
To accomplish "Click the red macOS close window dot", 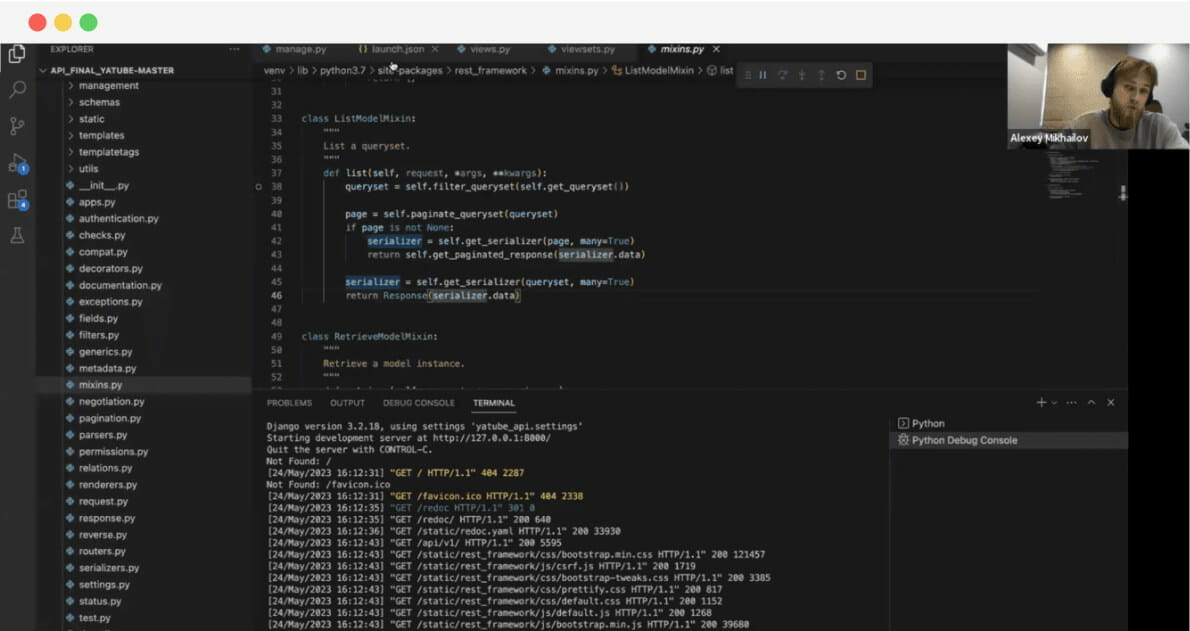I will tap(37, 22).
